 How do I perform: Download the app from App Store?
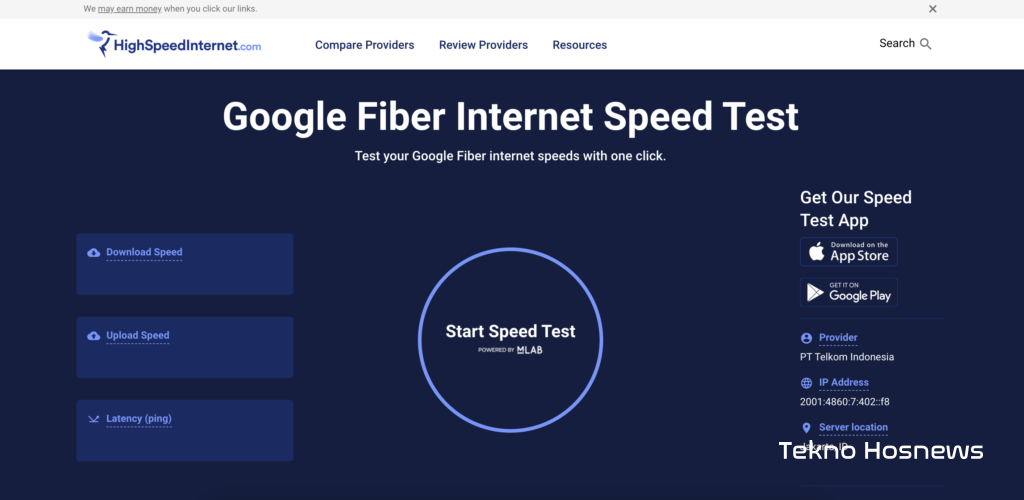[x=849, y=252]
